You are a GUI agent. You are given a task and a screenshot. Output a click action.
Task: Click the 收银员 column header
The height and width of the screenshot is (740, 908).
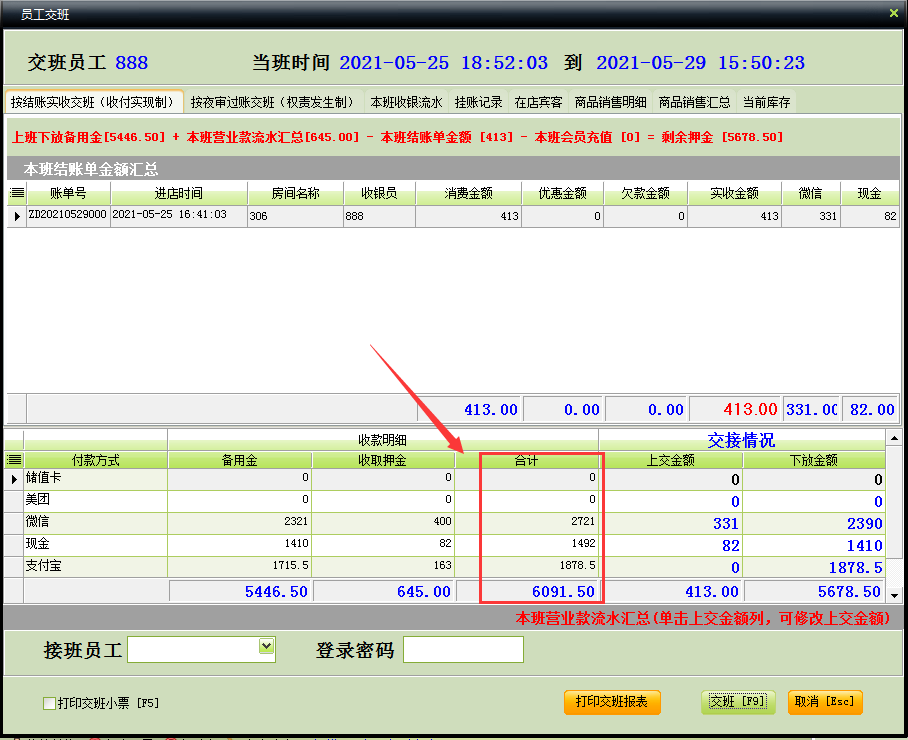click(x=379, y=193)
